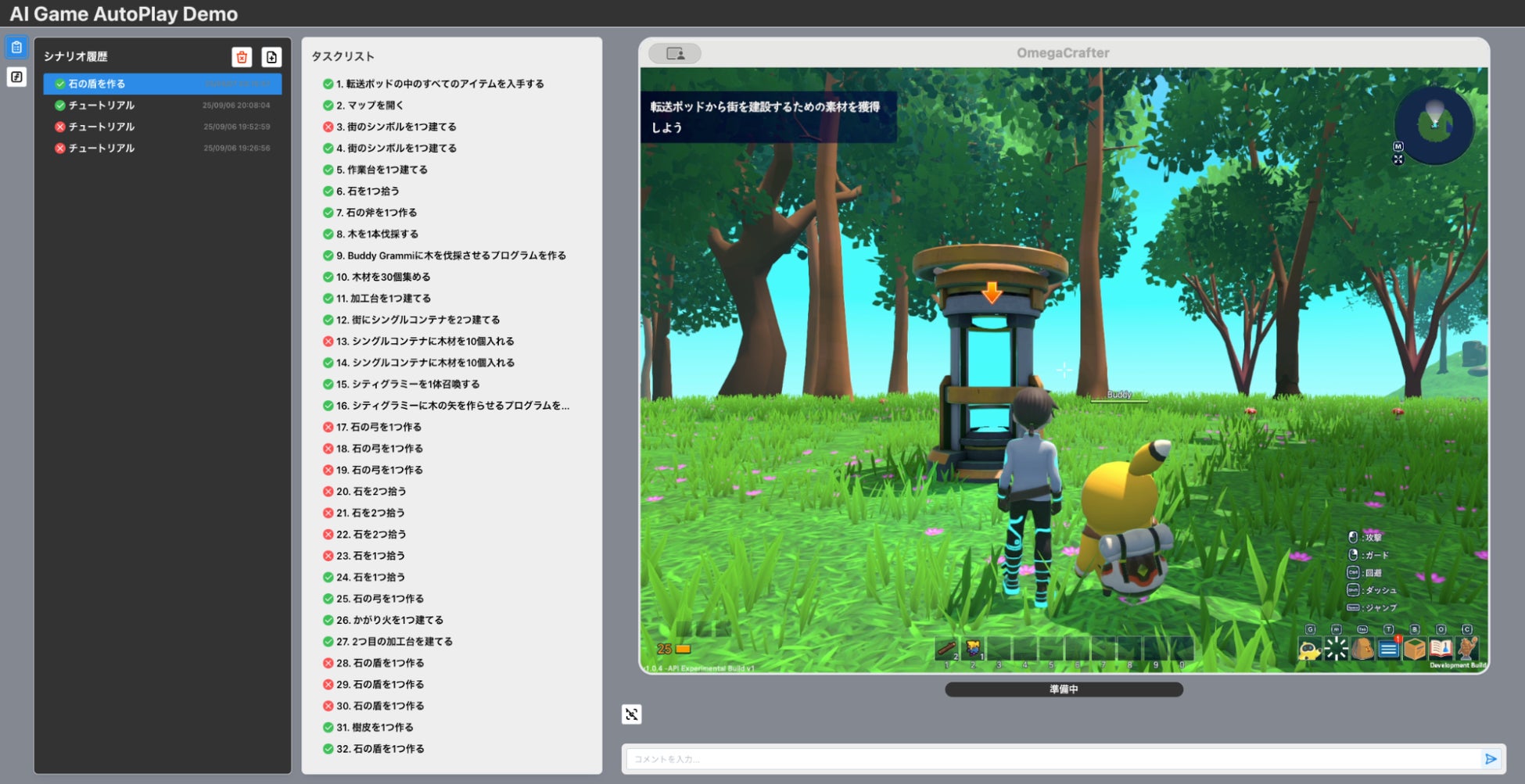The width and height of the screenshot is (1525, 784).
Task: Click the new scenario file-plus icon
Action: (x=271, y=57)
